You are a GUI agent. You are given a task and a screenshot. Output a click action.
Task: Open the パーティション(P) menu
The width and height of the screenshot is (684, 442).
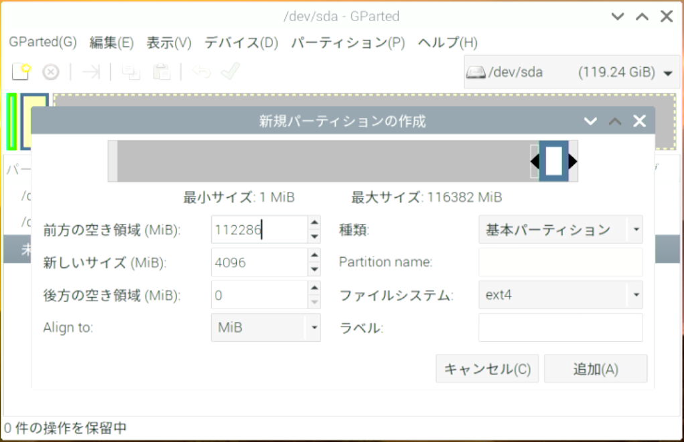pyautogui.click(x=348, y=42)
